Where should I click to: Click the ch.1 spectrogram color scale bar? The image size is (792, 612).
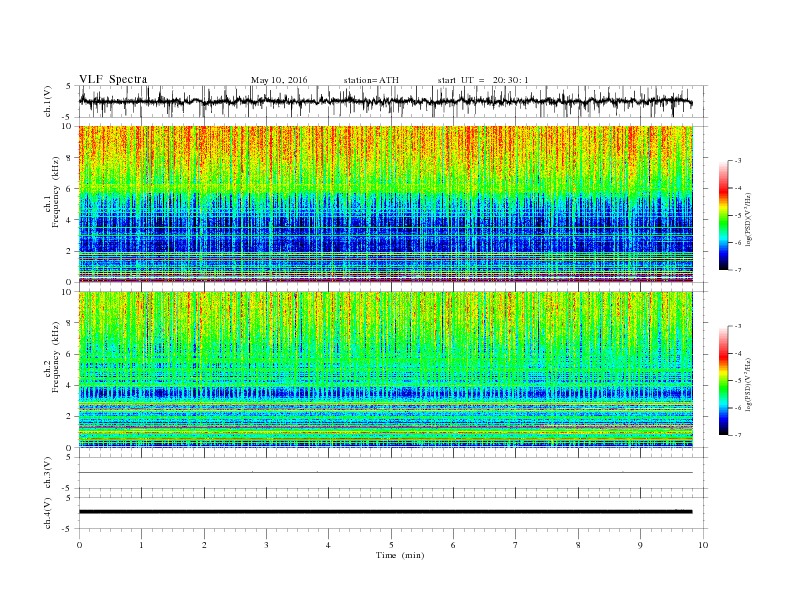point(724,215)
